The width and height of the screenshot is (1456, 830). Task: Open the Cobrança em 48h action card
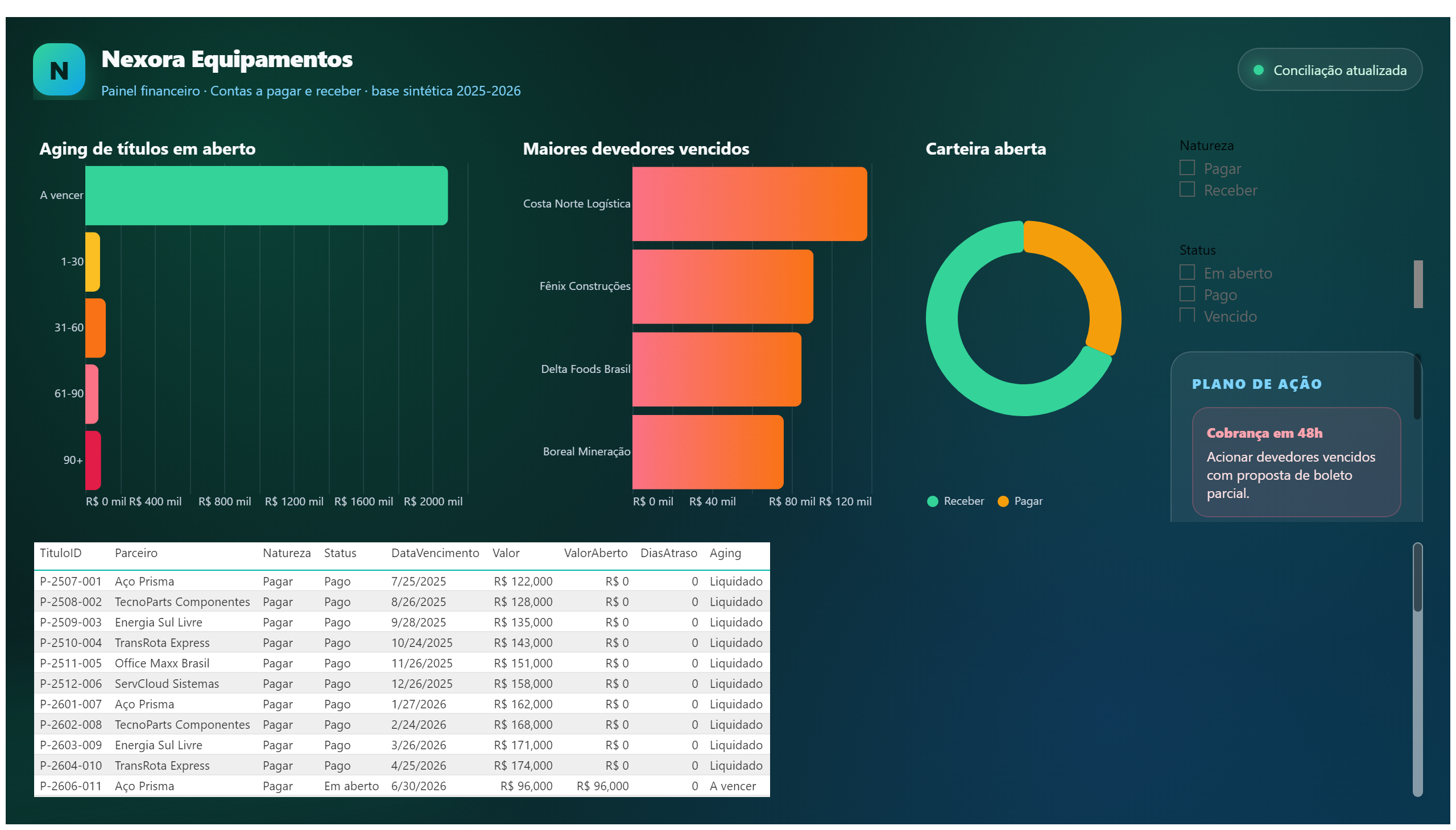pos(1296,462)
